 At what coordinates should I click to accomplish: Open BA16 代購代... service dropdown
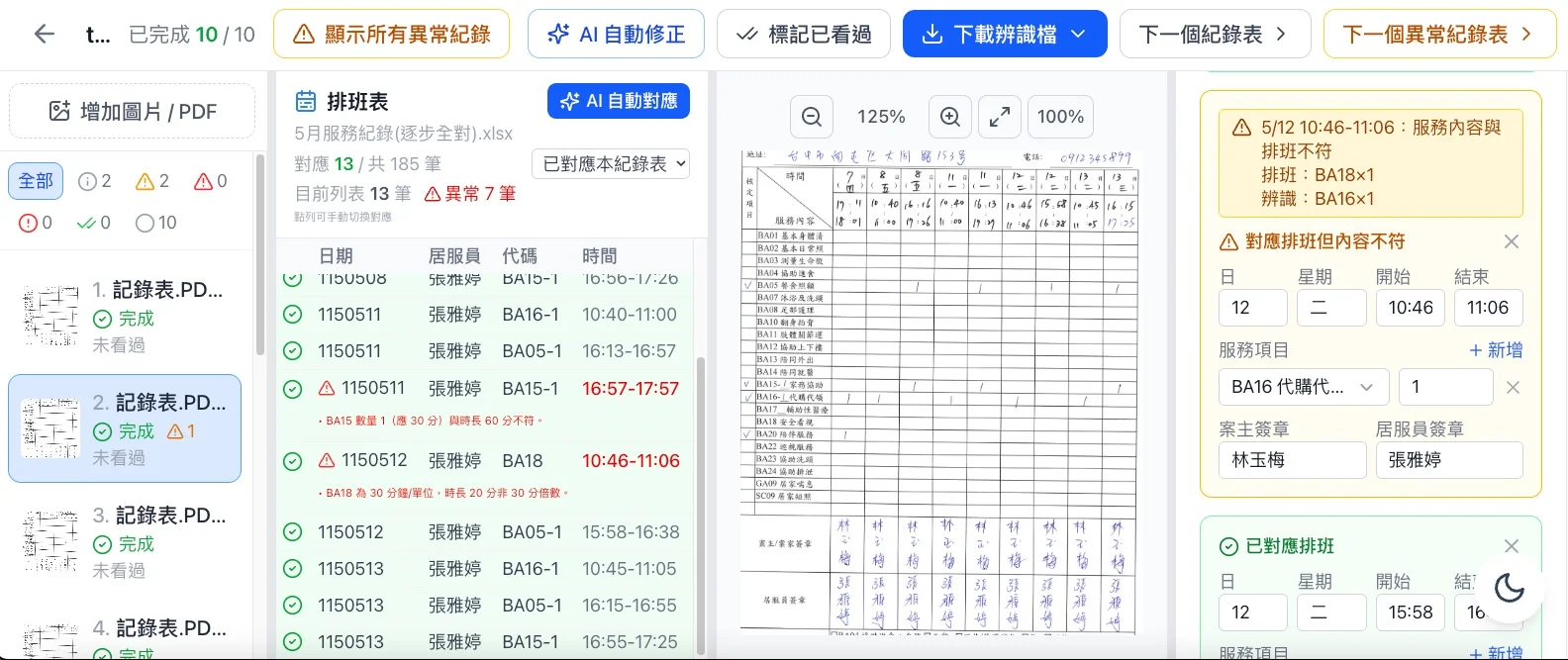1304,387
